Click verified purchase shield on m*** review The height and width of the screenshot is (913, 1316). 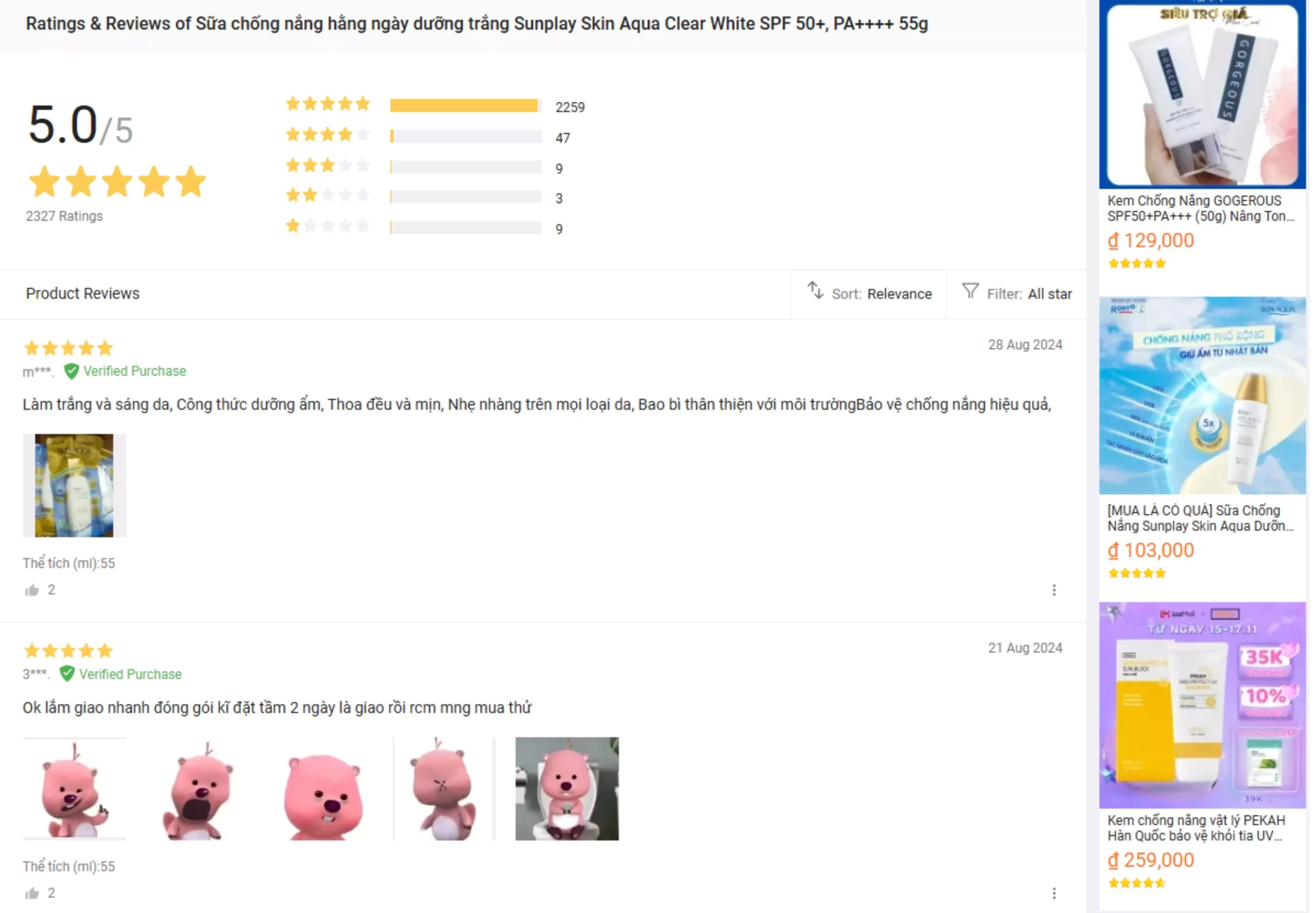[71, 371]
